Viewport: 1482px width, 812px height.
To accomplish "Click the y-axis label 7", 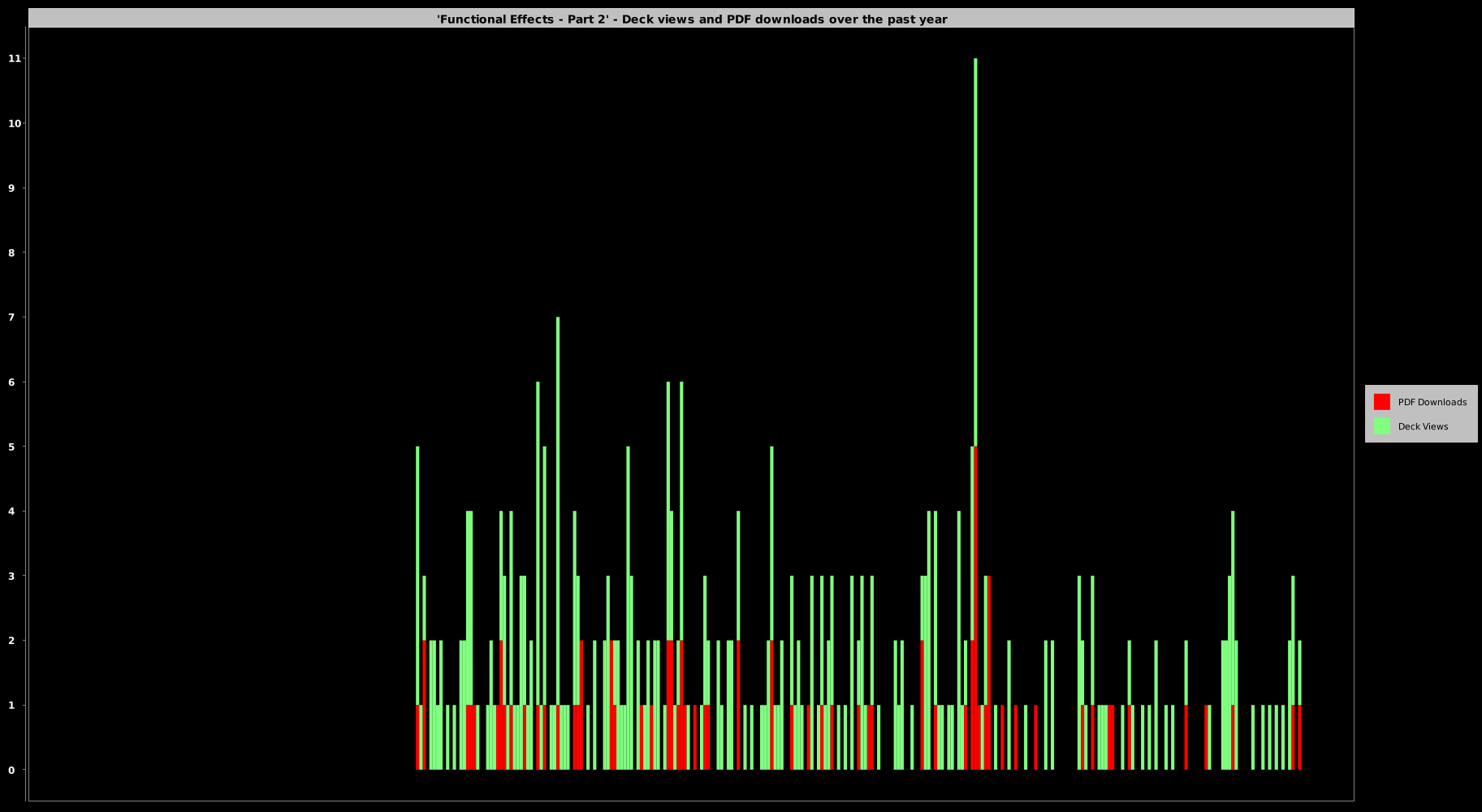I will 11,317.
